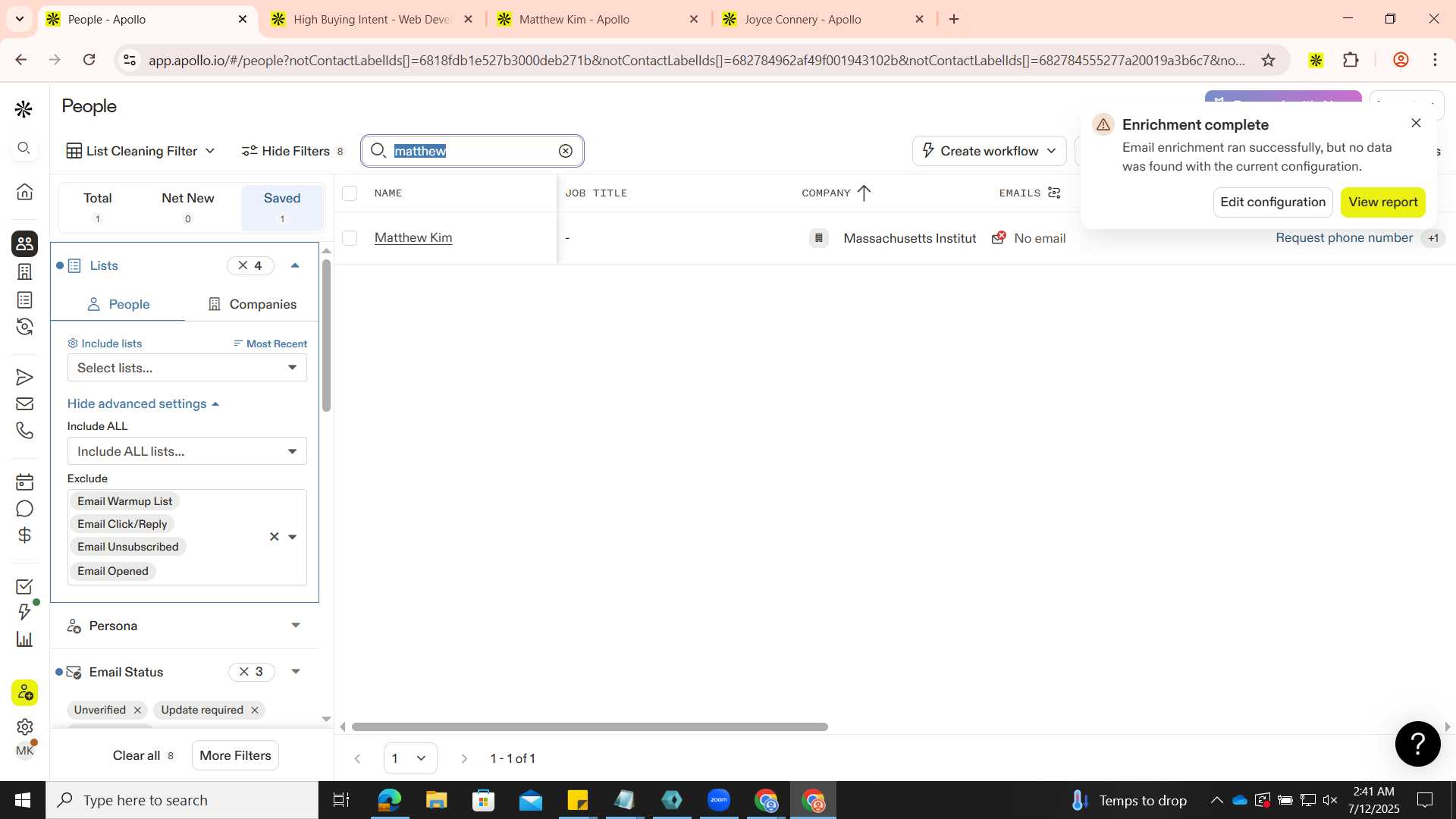The height and width of the screenshot is (819, 1456).
Task: Select the Matthew Kim row checkbox
Action: (x=350, y=238)
